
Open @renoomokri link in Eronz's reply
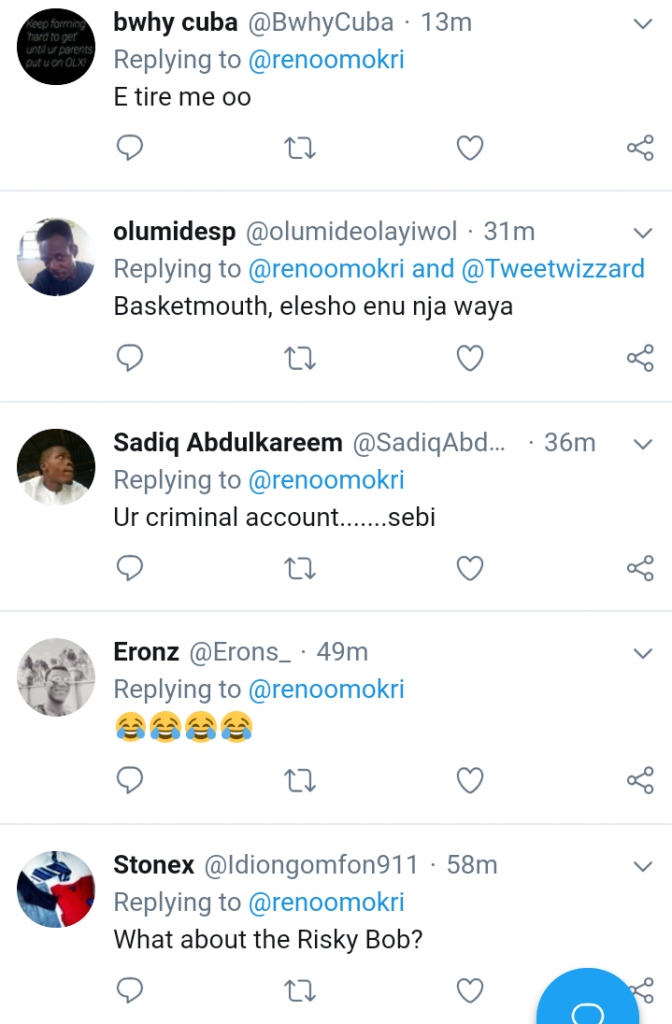click(x=326, y=689)
